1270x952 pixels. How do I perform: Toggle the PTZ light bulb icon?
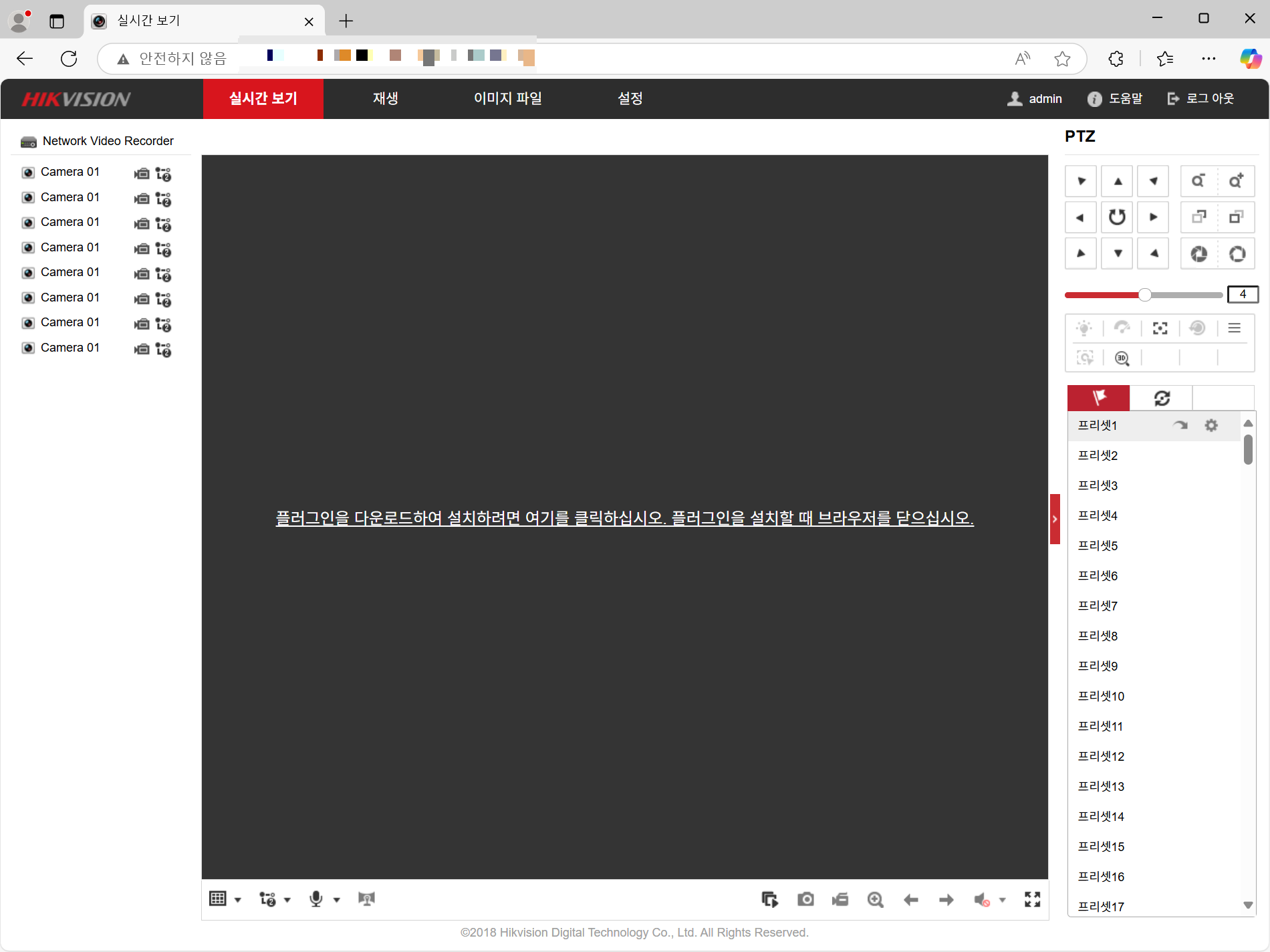[1084, 328]
